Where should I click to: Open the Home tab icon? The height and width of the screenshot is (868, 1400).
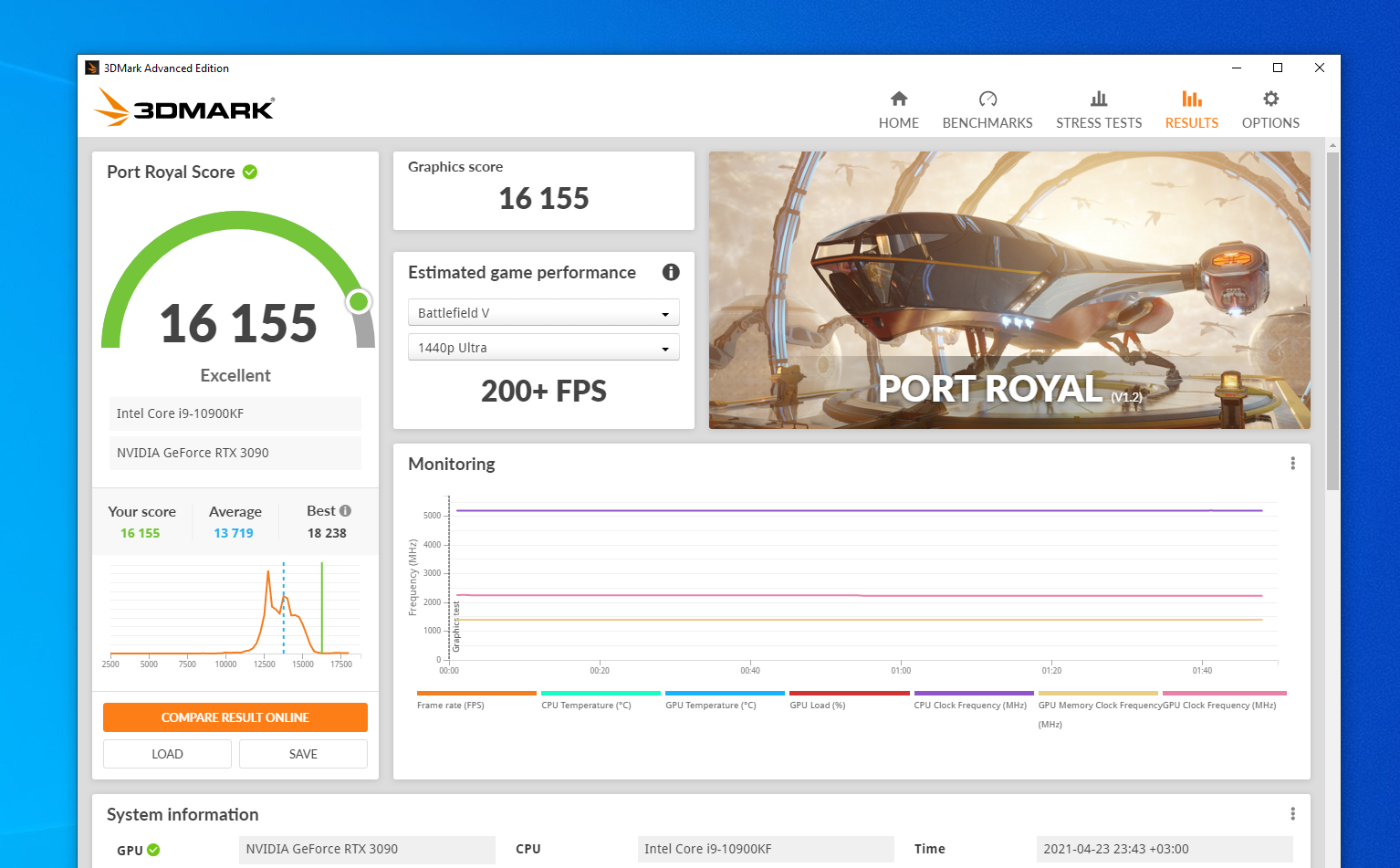899,99
